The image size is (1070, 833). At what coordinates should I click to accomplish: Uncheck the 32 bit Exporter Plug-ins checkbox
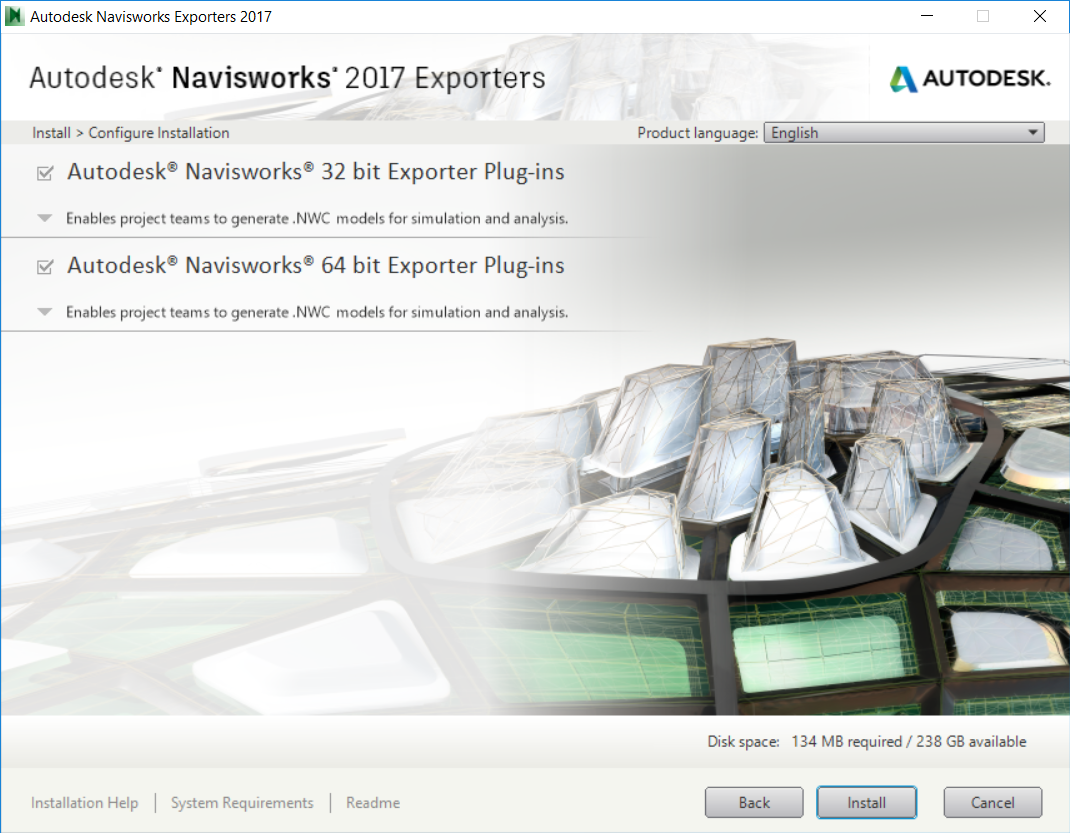click(44, 173)
